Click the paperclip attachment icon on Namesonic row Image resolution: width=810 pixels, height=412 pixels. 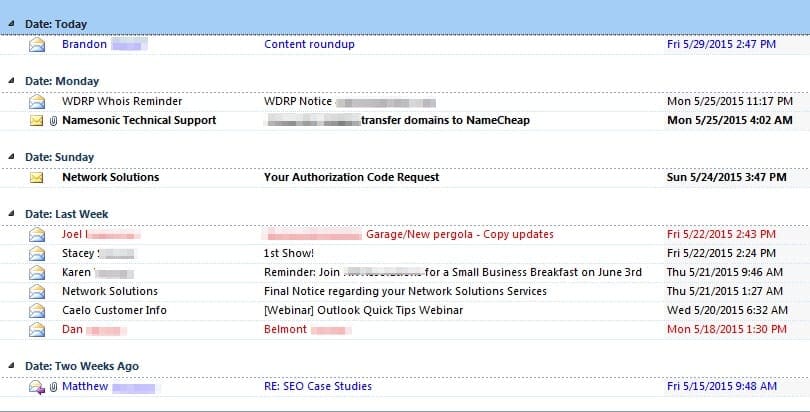(52, 121)
